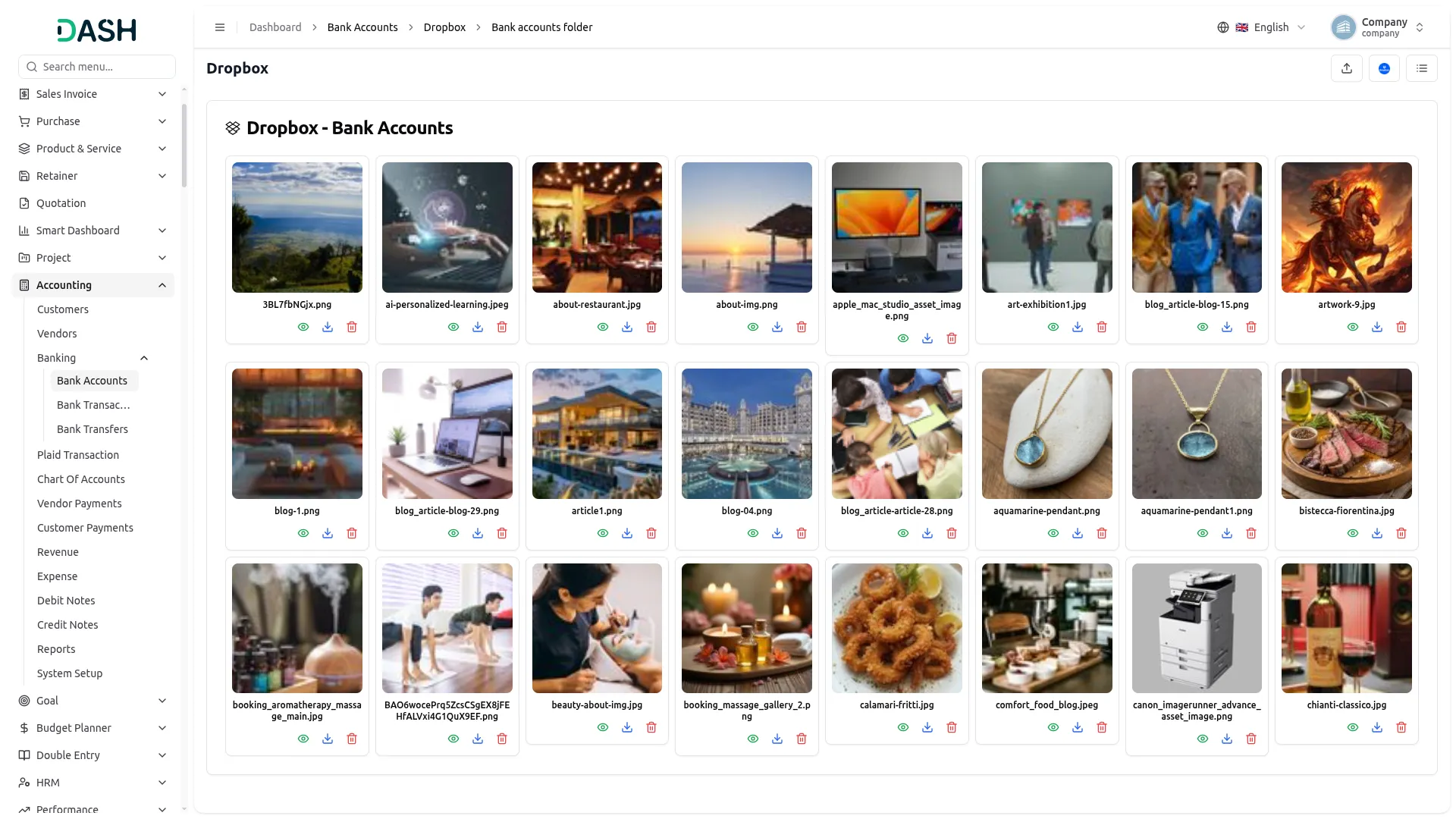Delete calamari-fritti.jpg
Image resolution: width=1456 pixels, height=819 pixels.
952,727
